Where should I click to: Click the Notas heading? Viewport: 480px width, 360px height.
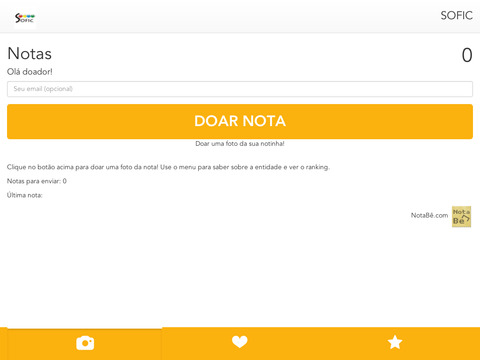click(30, 54)
